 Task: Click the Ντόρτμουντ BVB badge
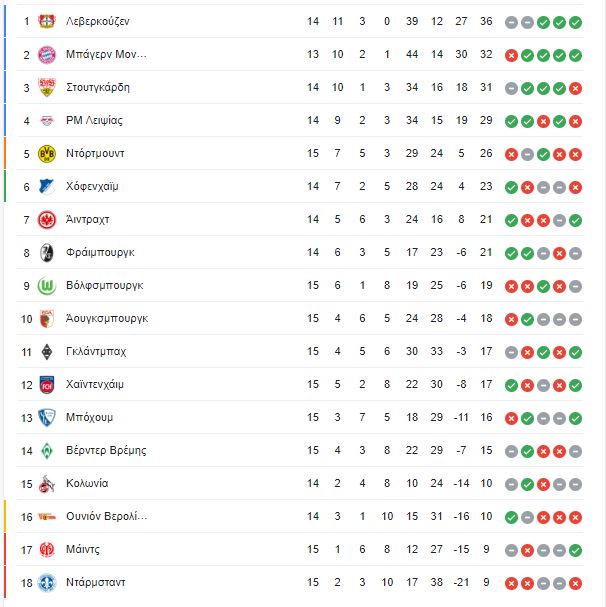[47, 154]
